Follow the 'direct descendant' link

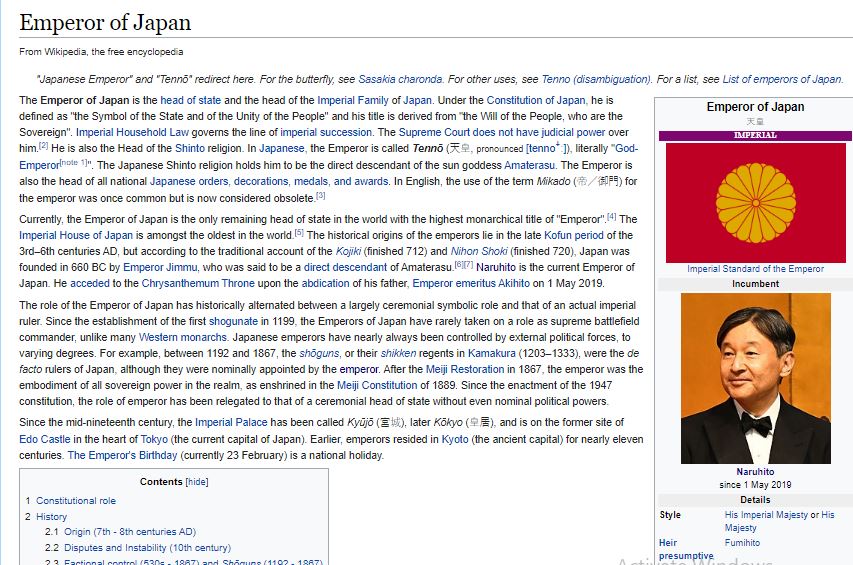(345, 268)
